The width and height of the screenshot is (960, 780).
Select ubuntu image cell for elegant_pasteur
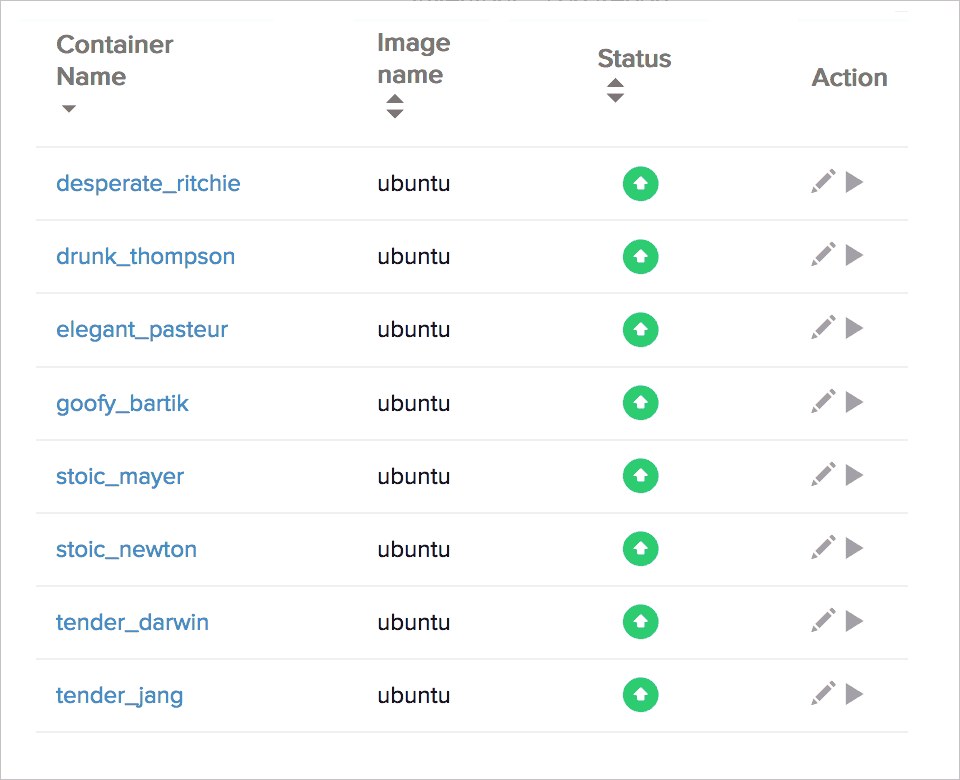pyautogui.click(x=414, y=329)
